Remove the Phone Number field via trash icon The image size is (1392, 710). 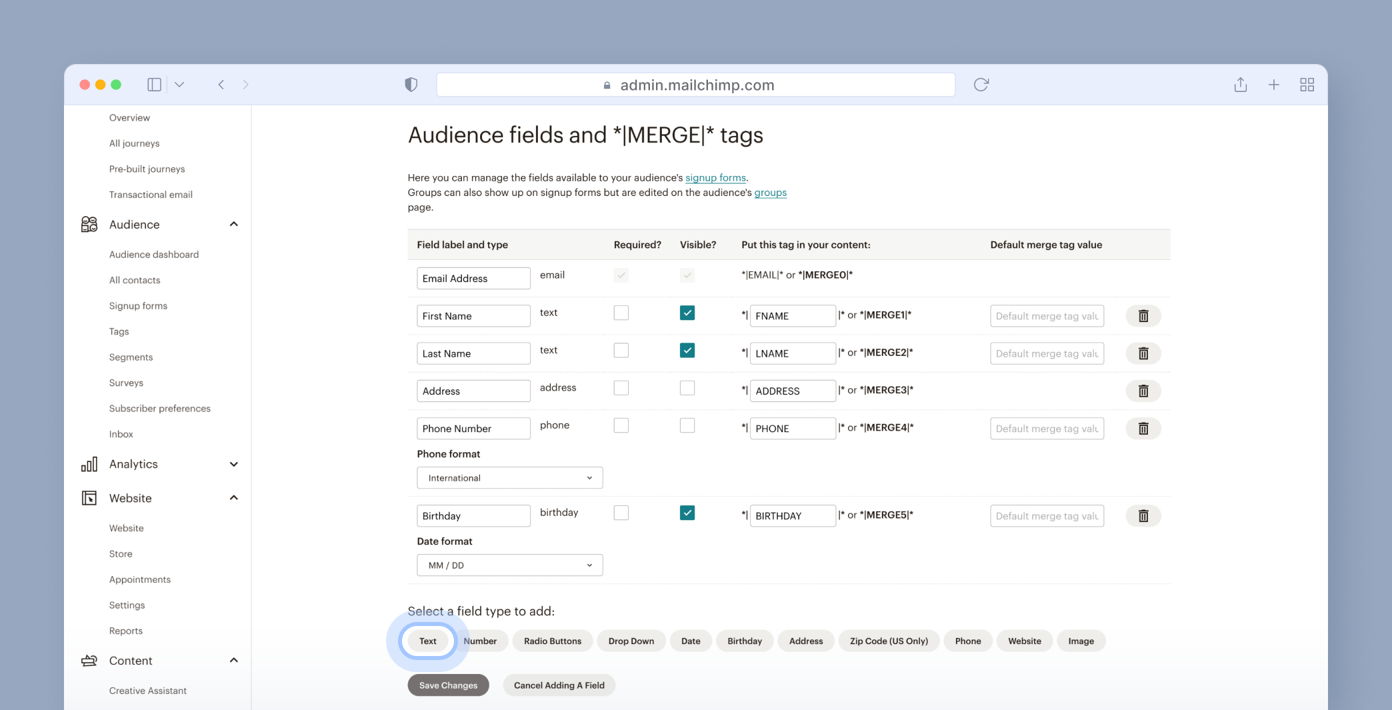(1143, 429)
